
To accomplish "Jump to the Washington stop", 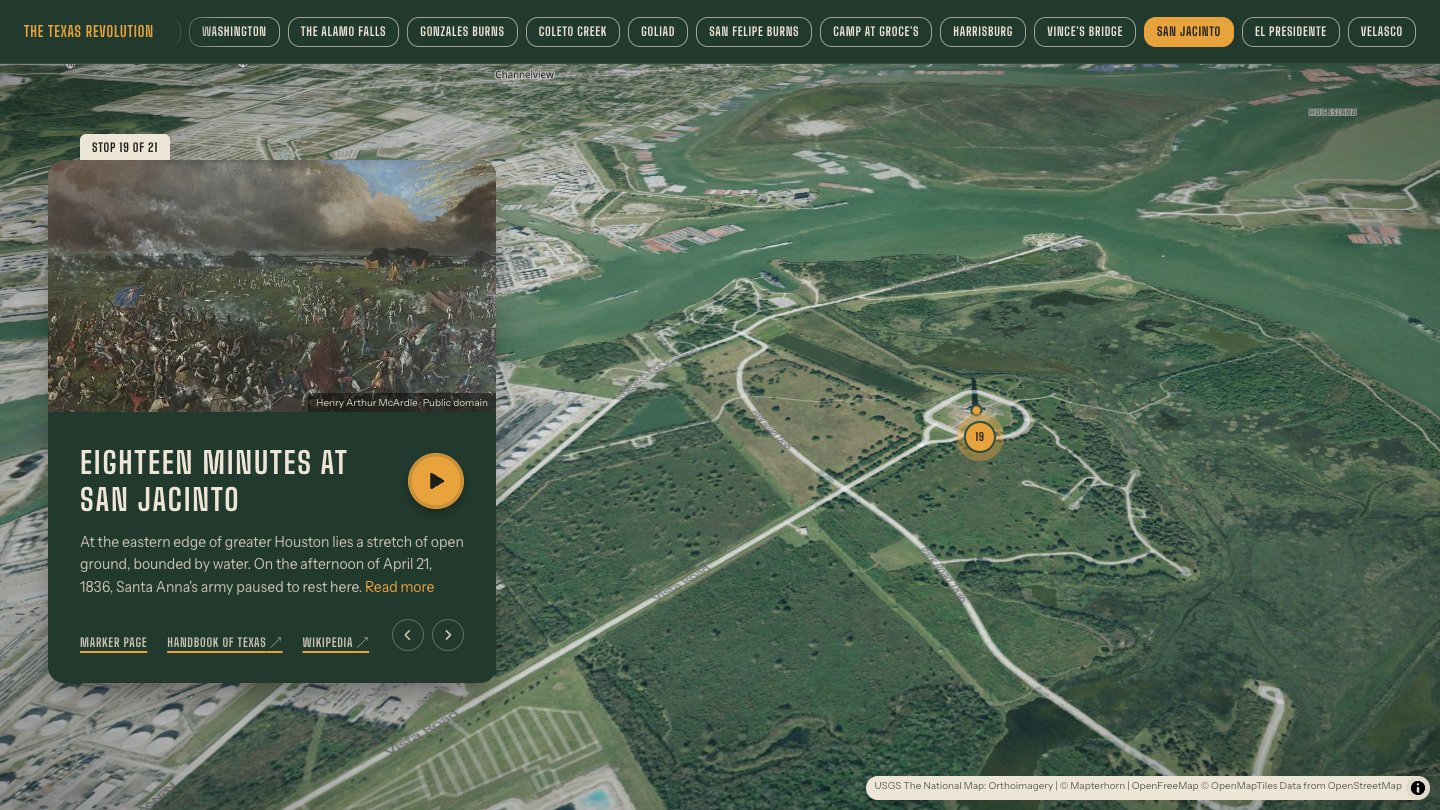I will [x=234, y=32].
